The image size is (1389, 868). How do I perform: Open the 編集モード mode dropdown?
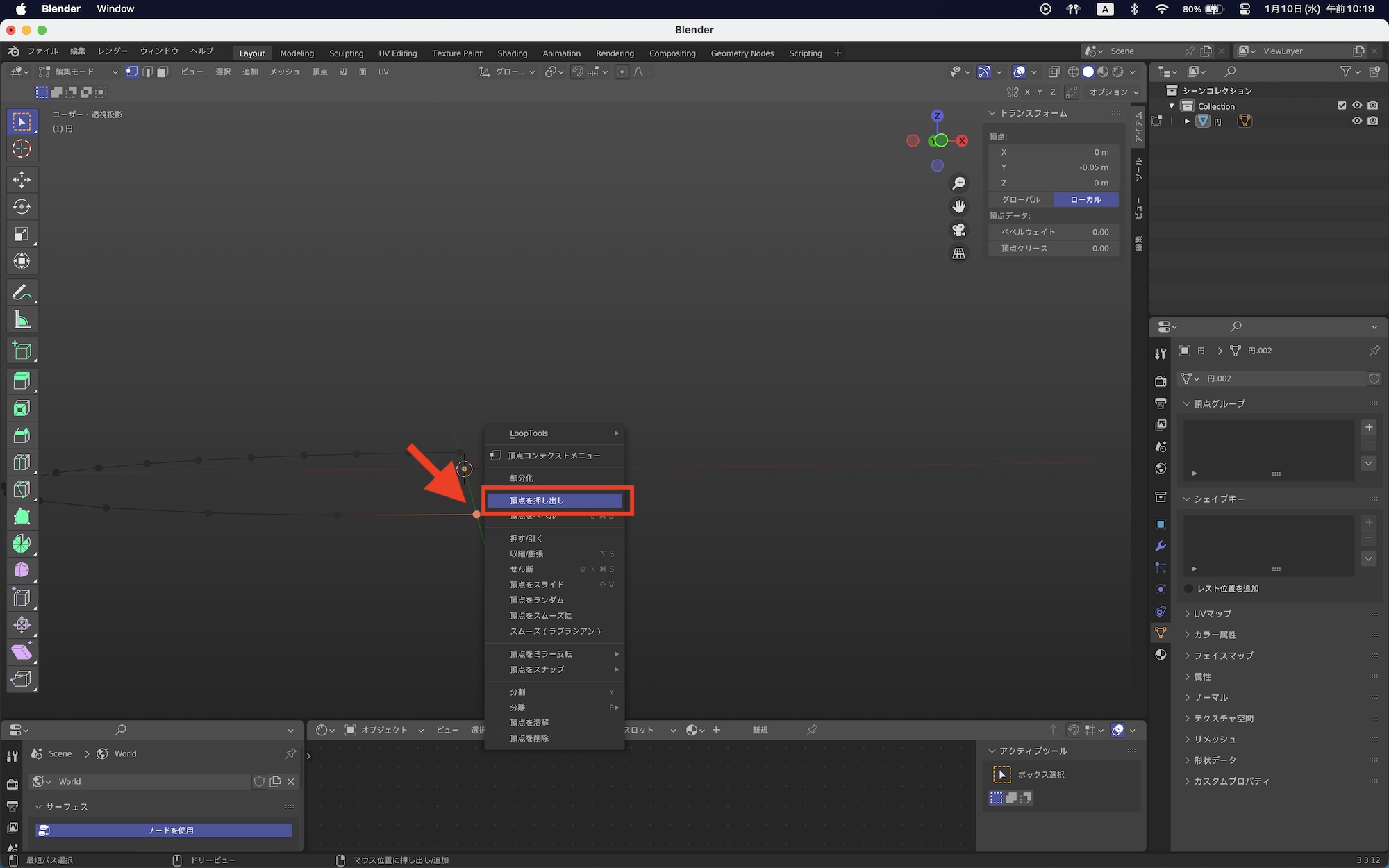coord(78,72)
